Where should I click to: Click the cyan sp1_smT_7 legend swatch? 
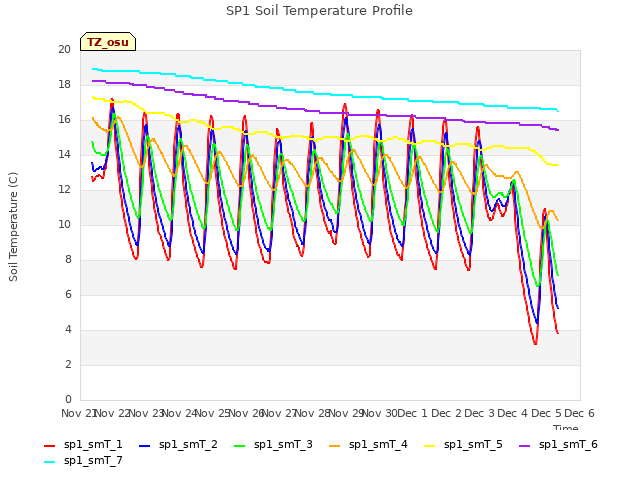click(49, 462)
